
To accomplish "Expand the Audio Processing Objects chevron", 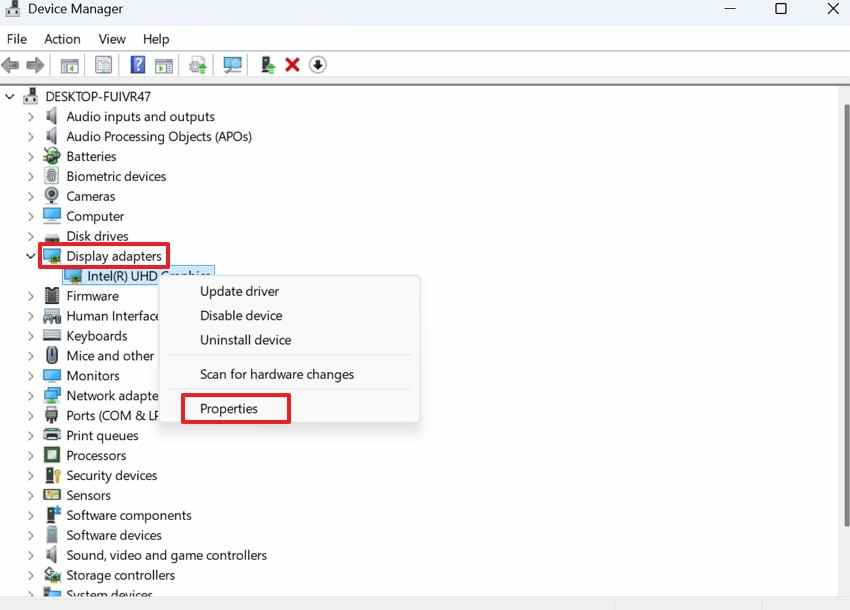I will (31, 137).
